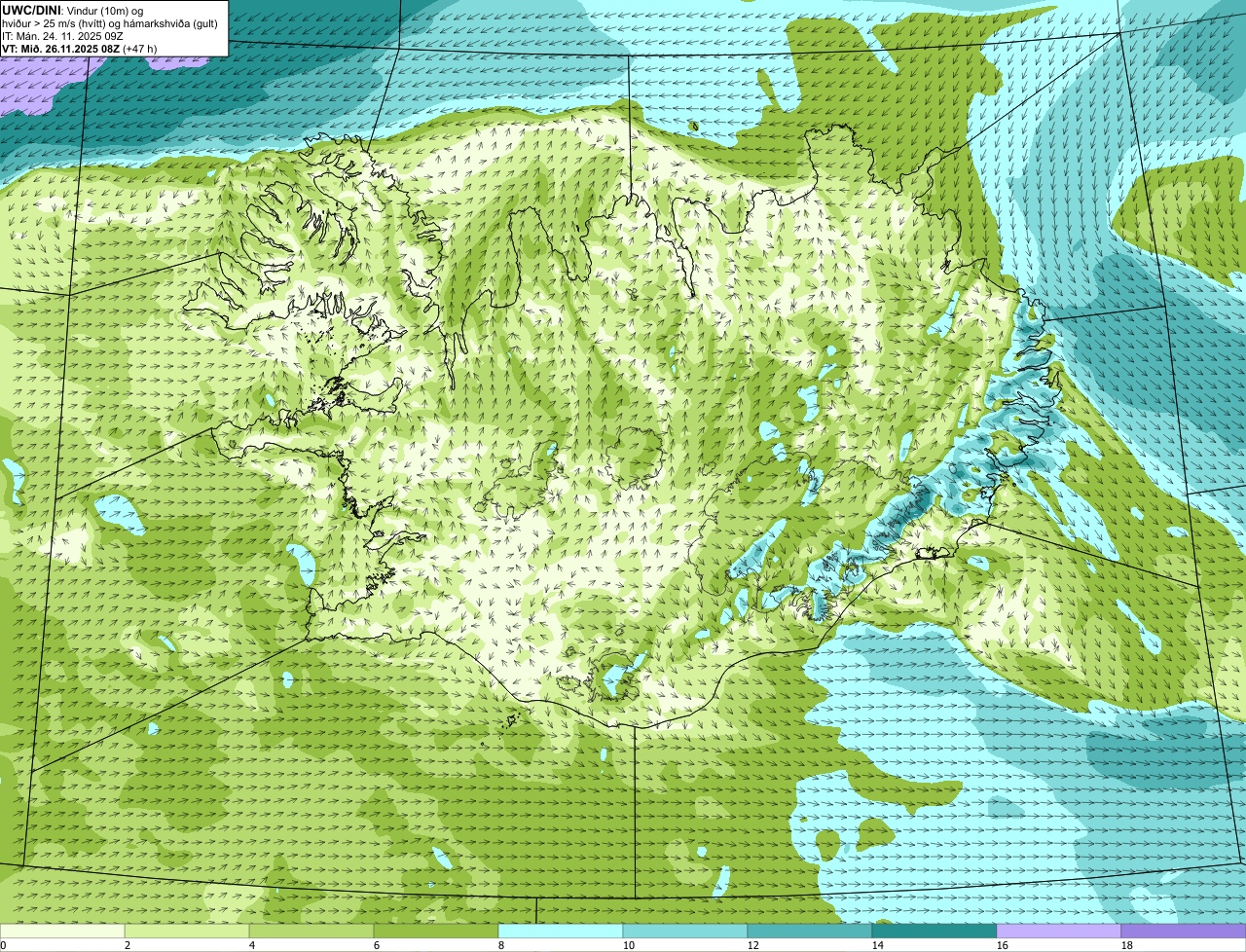1246x952 pixels.
Task: Click the 4–6 m/s green scale segment
Action: [x=311, y=931]
